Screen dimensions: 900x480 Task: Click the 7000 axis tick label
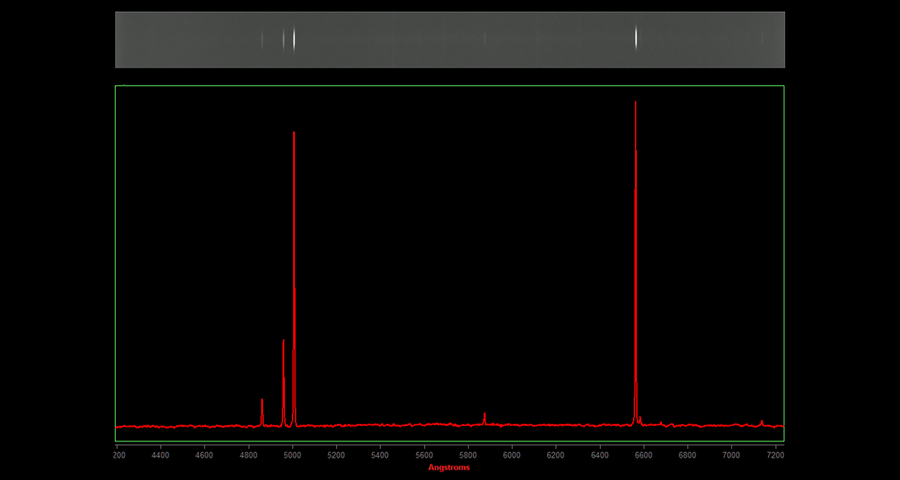(x=731, y=455)
